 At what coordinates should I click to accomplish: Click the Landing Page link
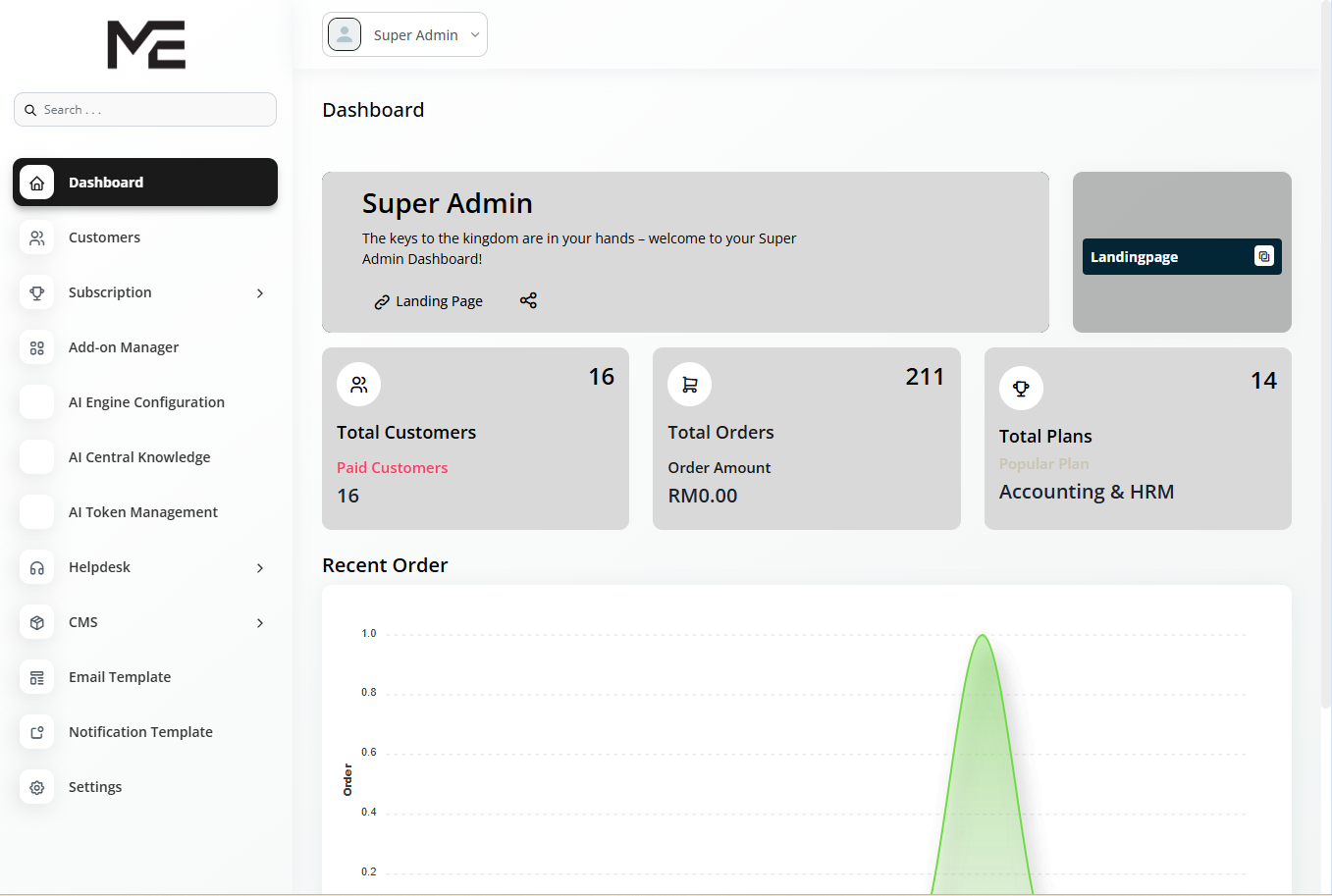(x=428, y=301)
